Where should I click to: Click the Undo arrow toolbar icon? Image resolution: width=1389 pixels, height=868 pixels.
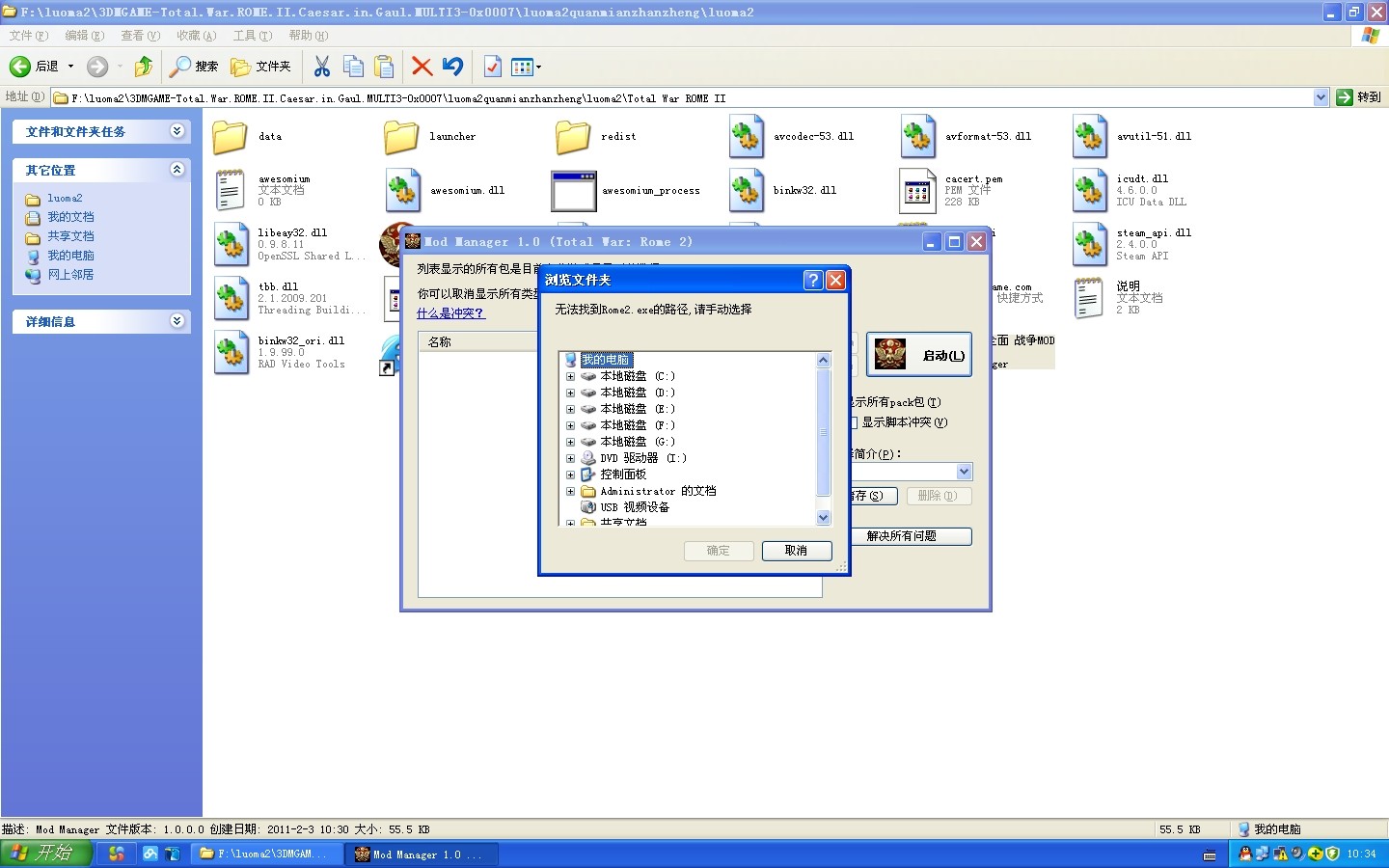tap(451, 67)
